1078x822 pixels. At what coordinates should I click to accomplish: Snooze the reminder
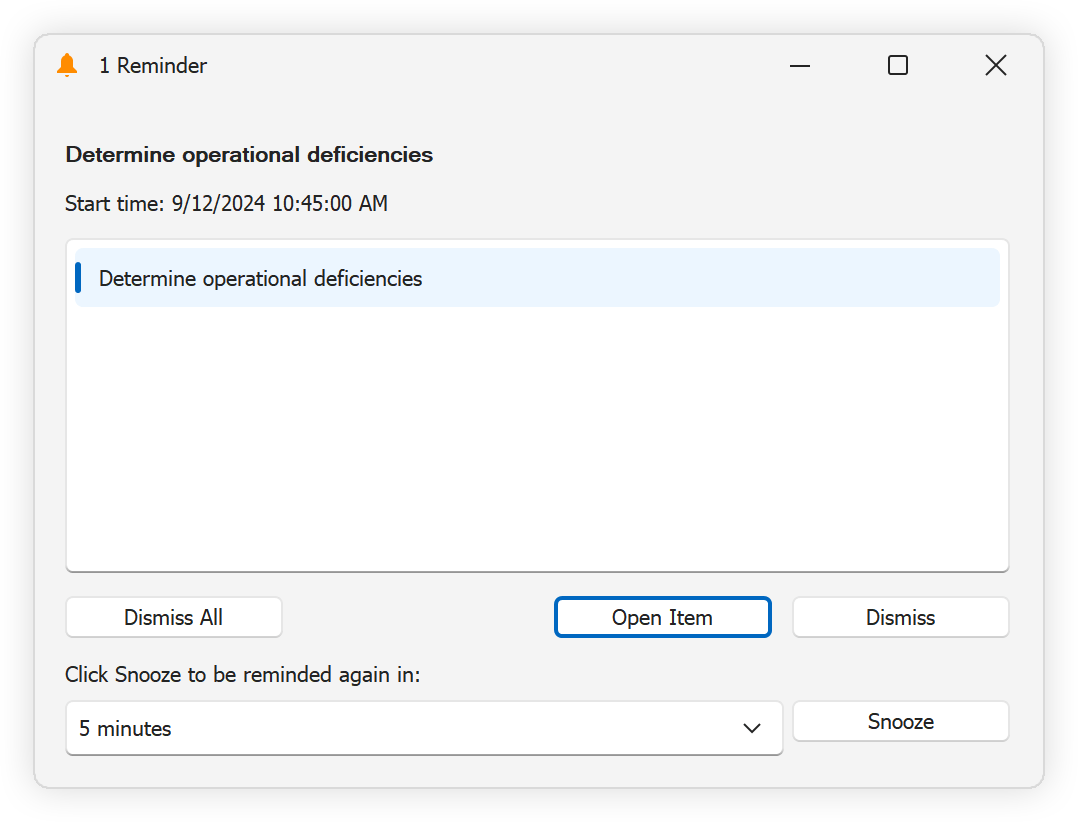pos(899,721)
